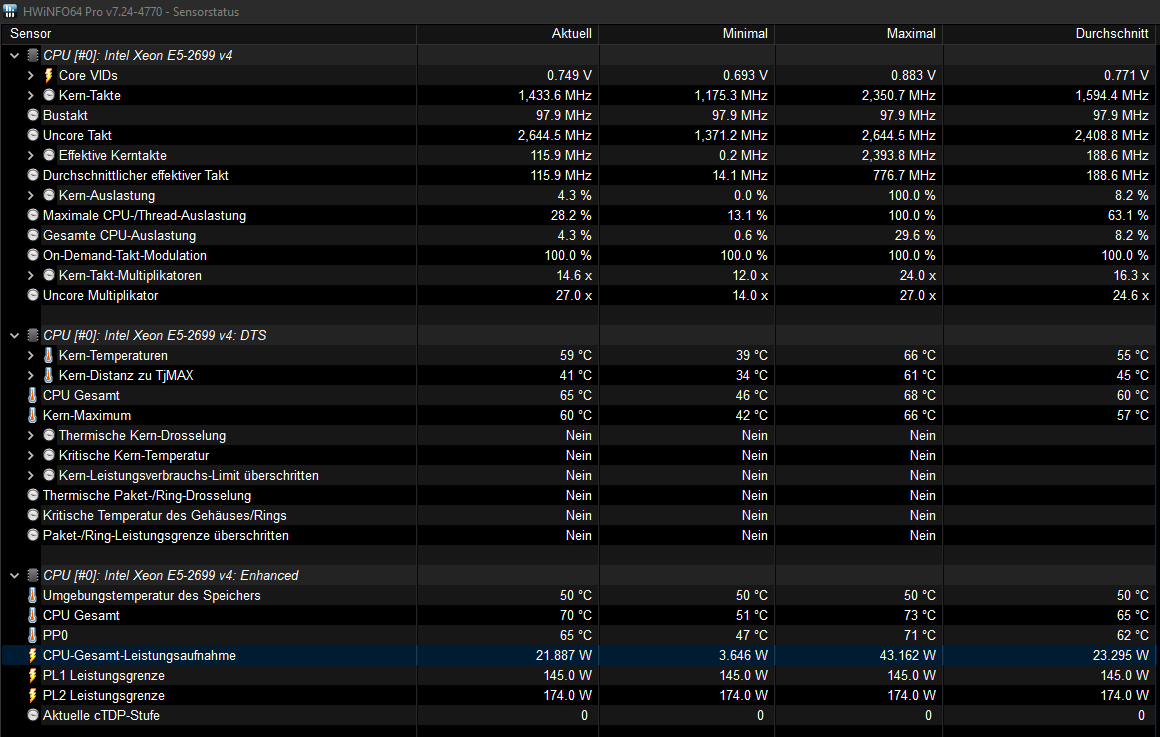Image resolution: width=1160 pixels, height=737 pixels.
Task: Expand the Effektive Kerntakte row
Action: pos(30,155)
